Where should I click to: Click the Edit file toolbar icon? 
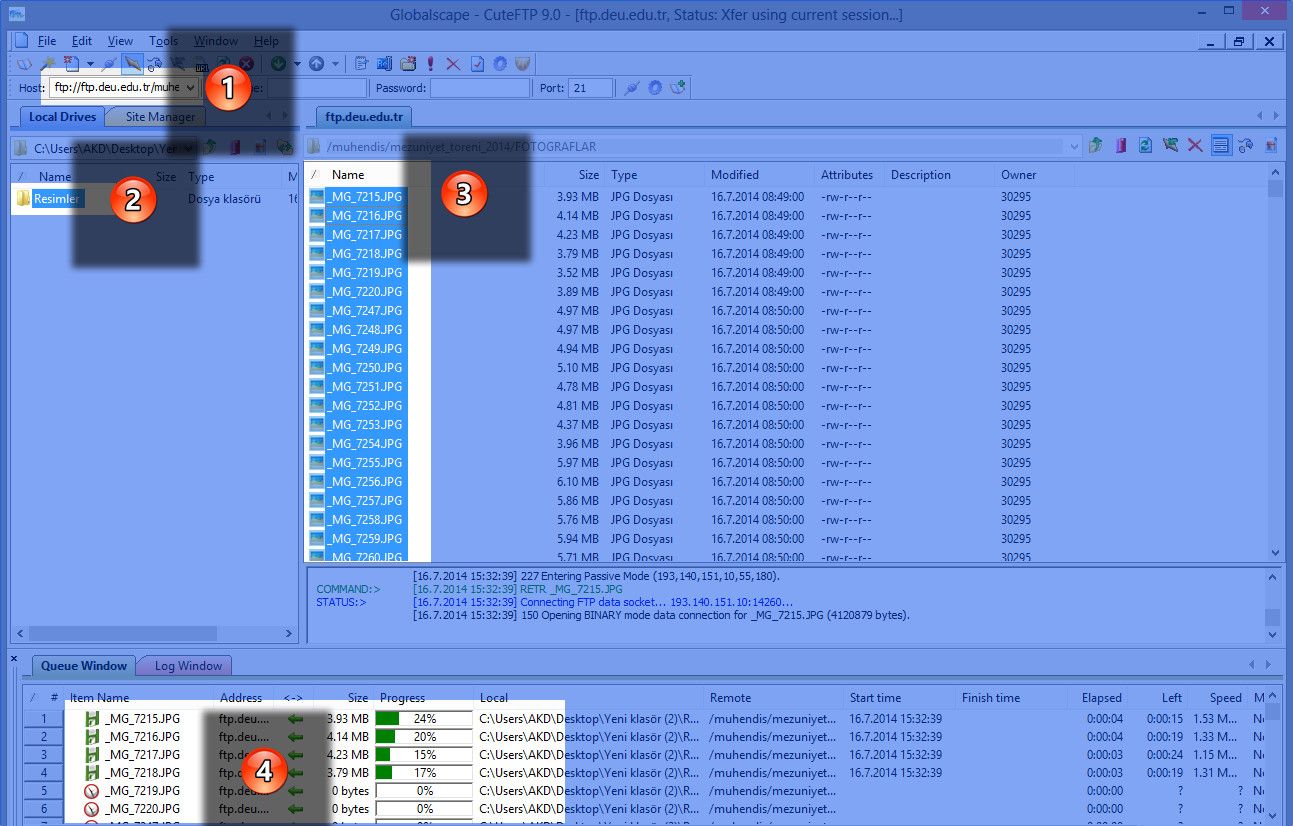point(362,64)
